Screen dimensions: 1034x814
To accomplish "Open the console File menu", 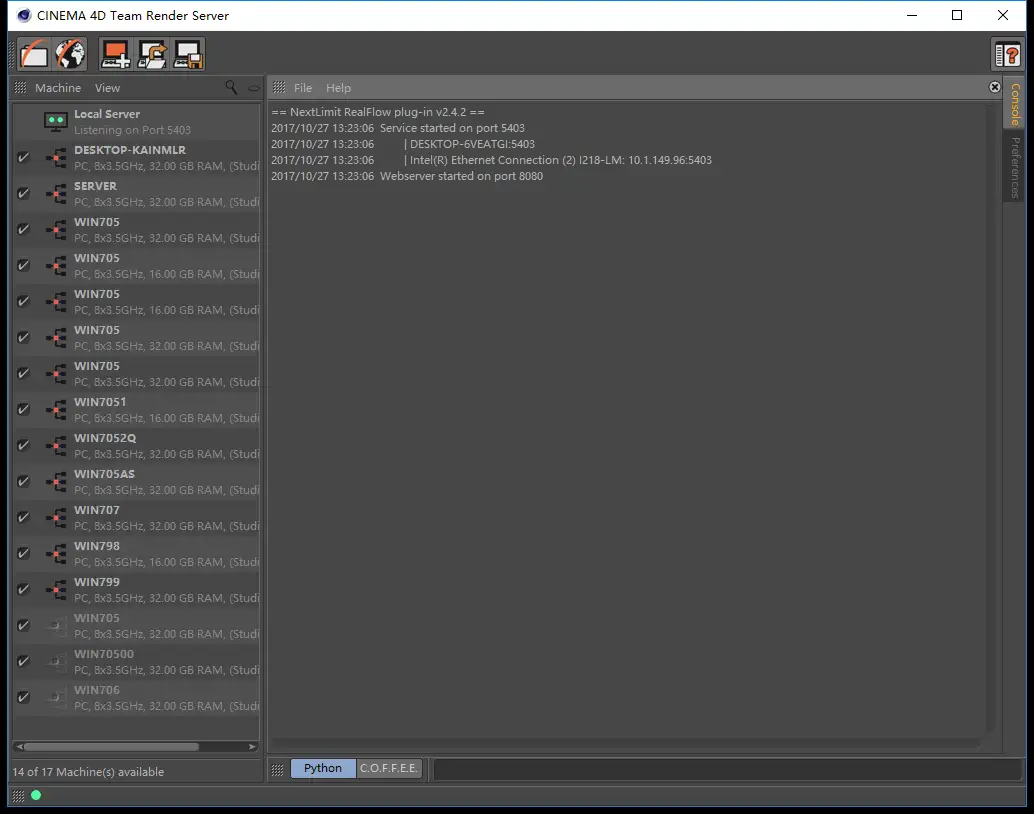I will [303, 88].
